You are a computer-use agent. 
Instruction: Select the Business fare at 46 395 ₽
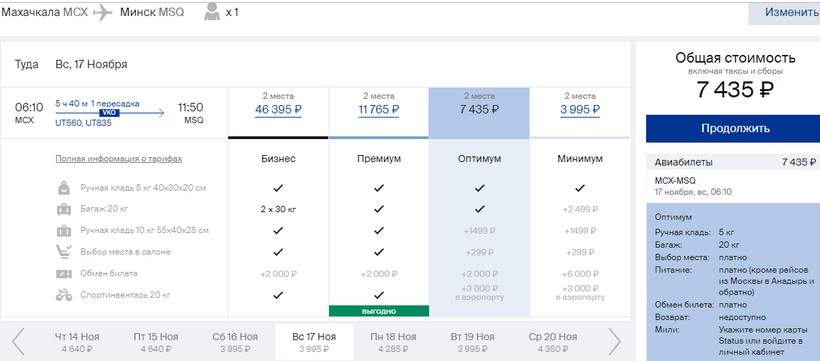(x=278, y=110)
